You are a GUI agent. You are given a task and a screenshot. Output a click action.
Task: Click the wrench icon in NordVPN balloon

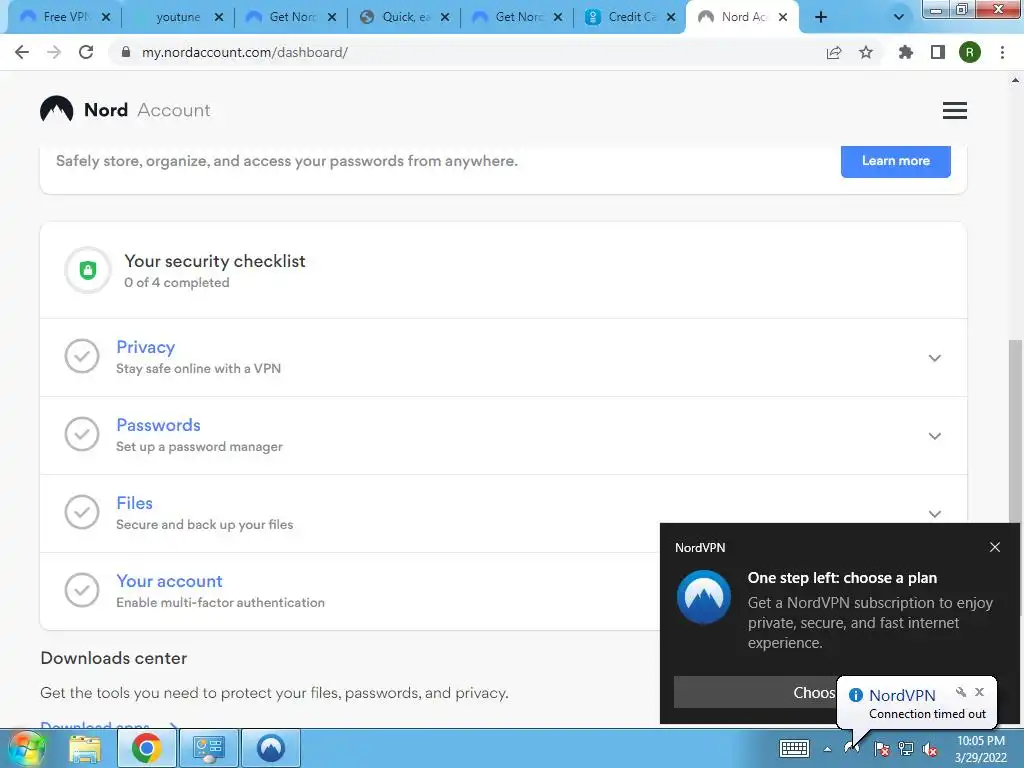point(961,692)
